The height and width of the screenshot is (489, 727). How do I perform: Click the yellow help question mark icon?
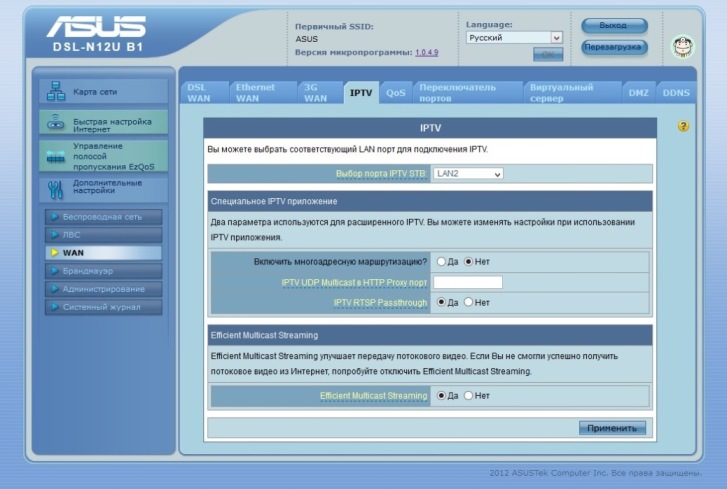pos(683,127)
